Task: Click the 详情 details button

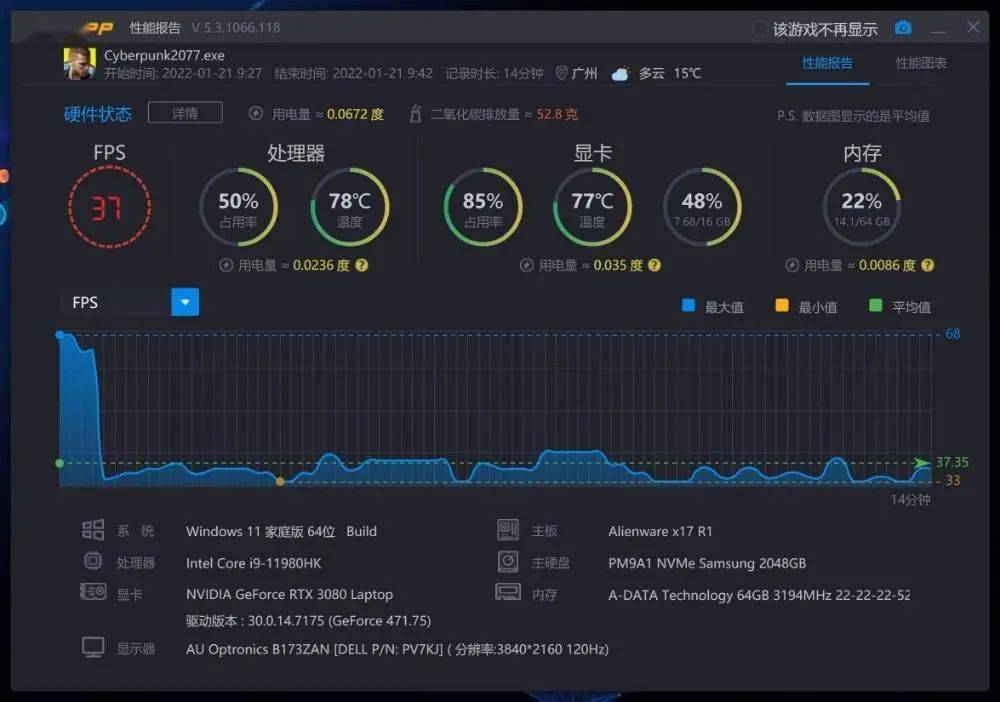Action: tap(185, 113)
